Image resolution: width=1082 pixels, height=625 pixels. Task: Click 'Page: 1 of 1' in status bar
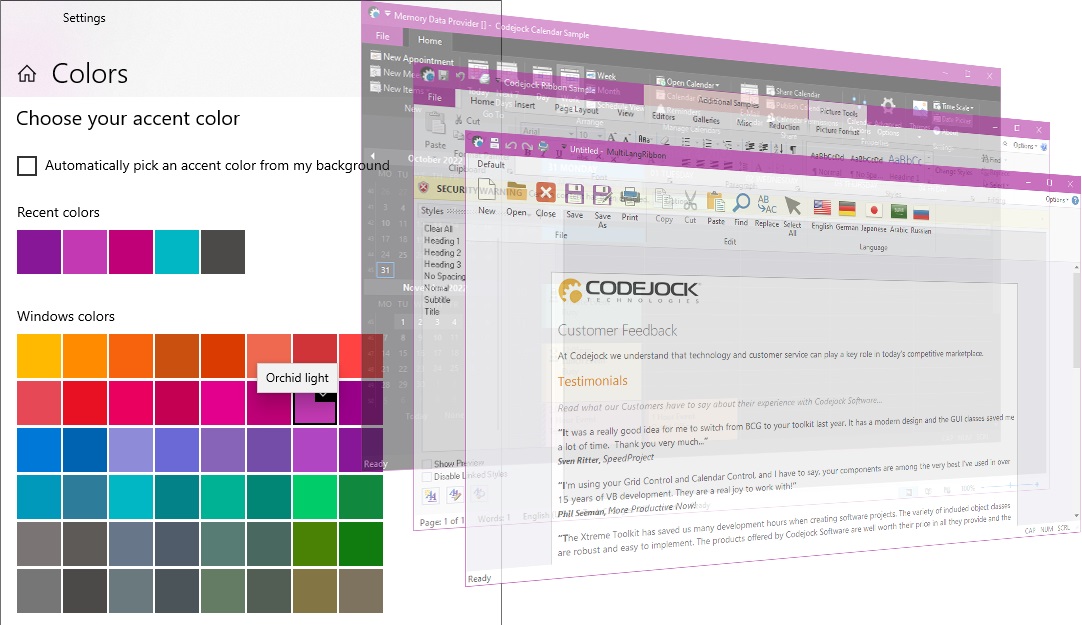442,521
